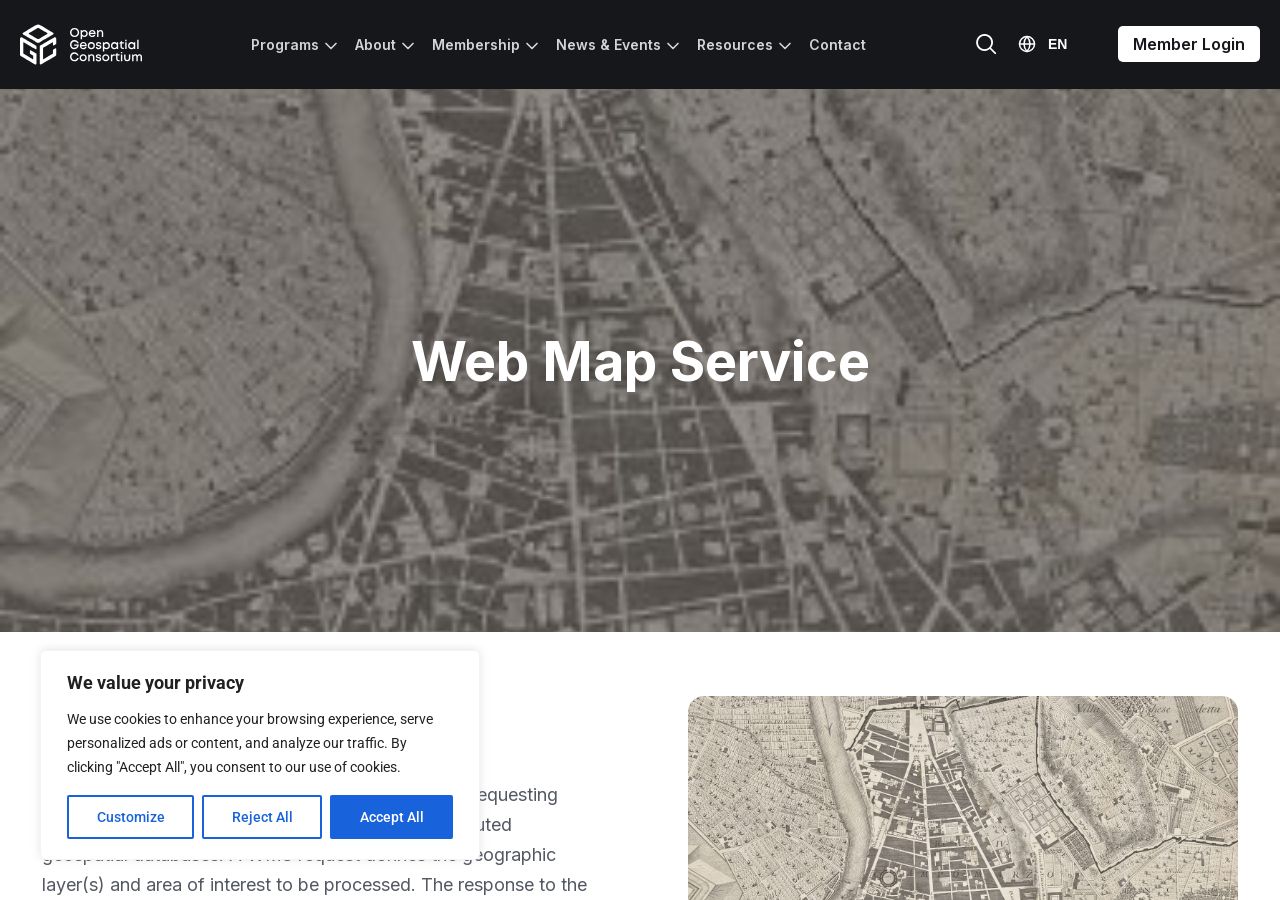Open the search magnifier icon
Viewport: 1280px width, 900px height.
coord(986,44)
